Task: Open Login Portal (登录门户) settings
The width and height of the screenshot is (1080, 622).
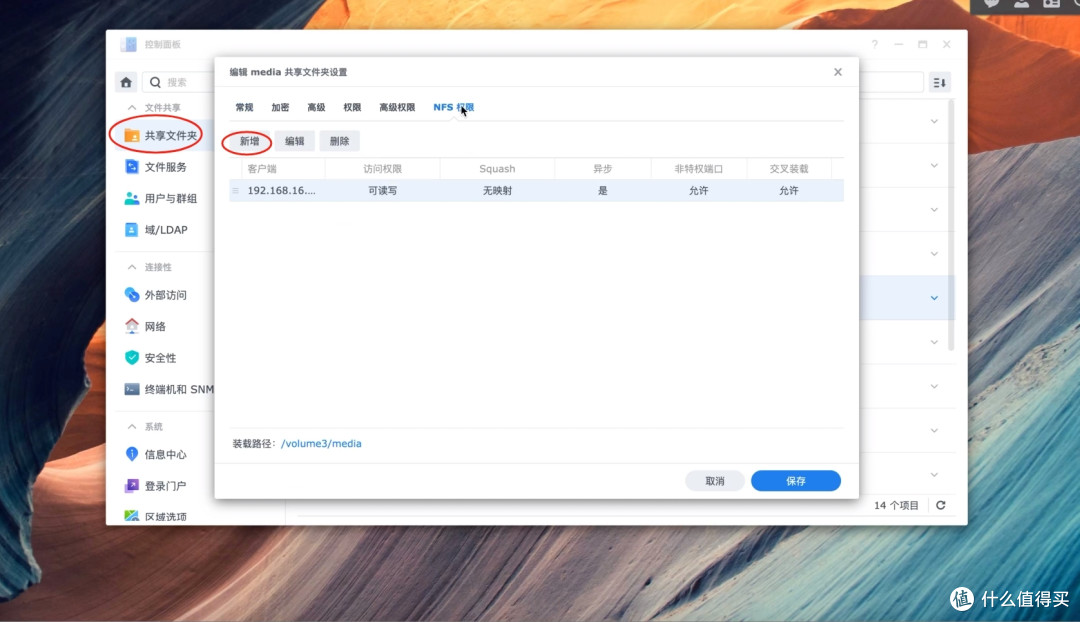Action: (156, 486)
